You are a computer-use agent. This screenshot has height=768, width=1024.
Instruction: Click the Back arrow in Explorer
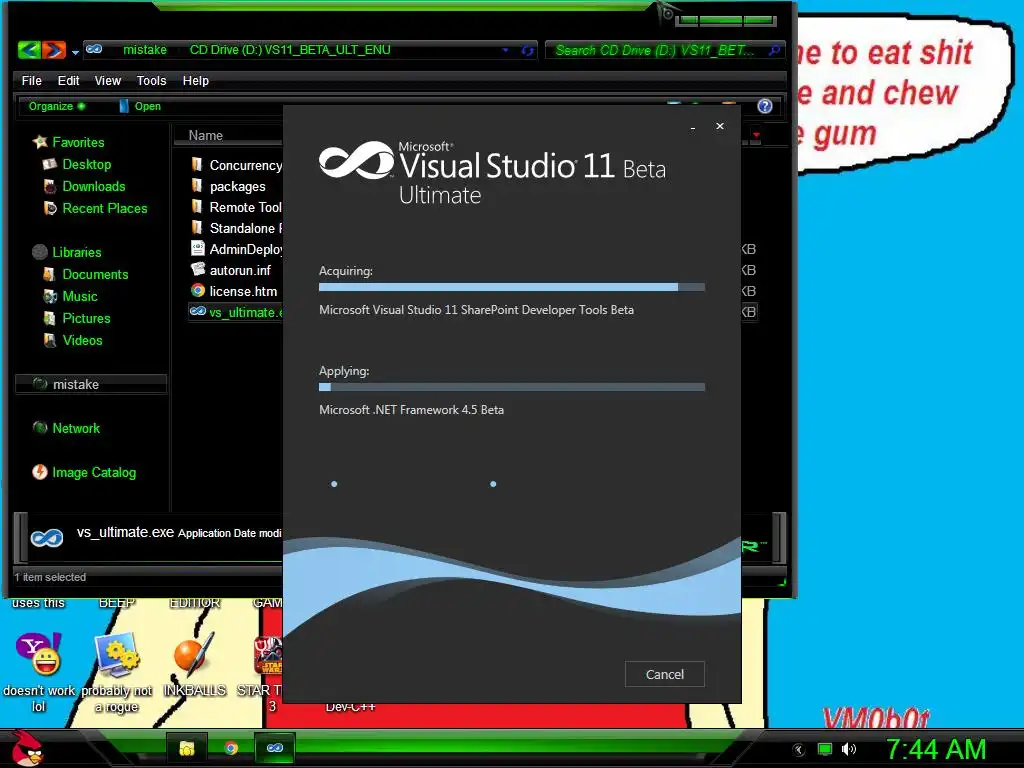29,50
